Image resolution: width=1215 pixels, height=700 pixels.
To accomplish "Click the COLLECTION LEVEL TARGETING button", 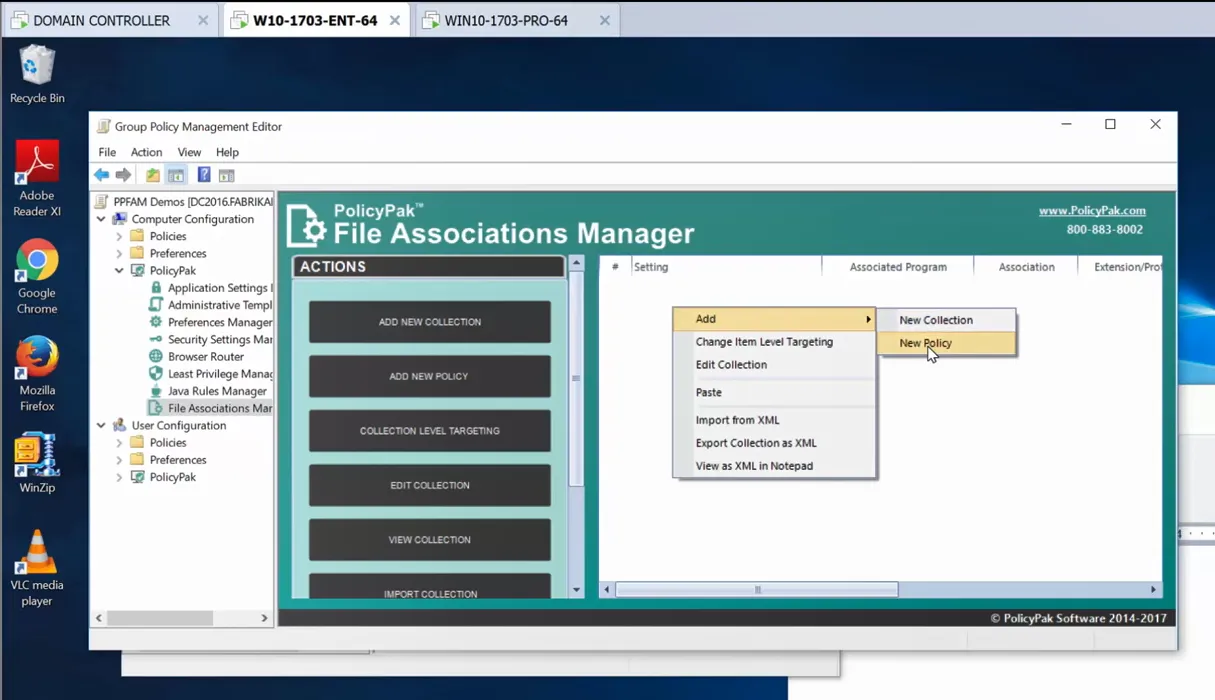I will point(430,431).
